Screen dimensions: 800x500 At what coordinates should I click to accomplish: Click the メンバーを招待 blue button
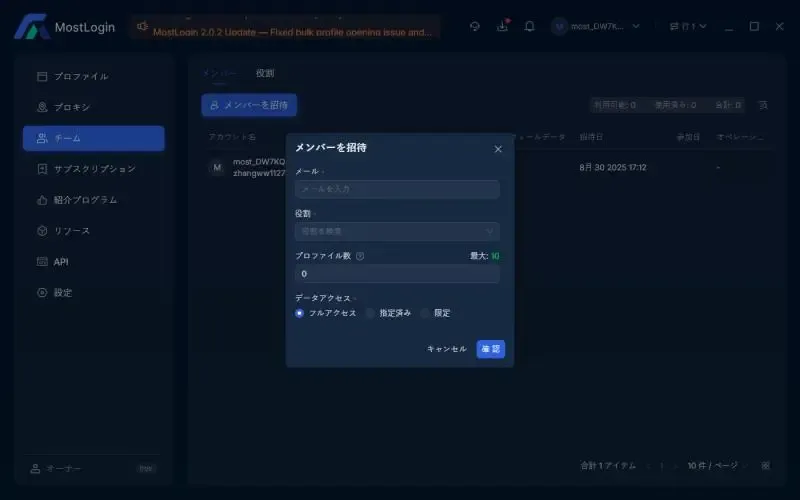[249, 105]
